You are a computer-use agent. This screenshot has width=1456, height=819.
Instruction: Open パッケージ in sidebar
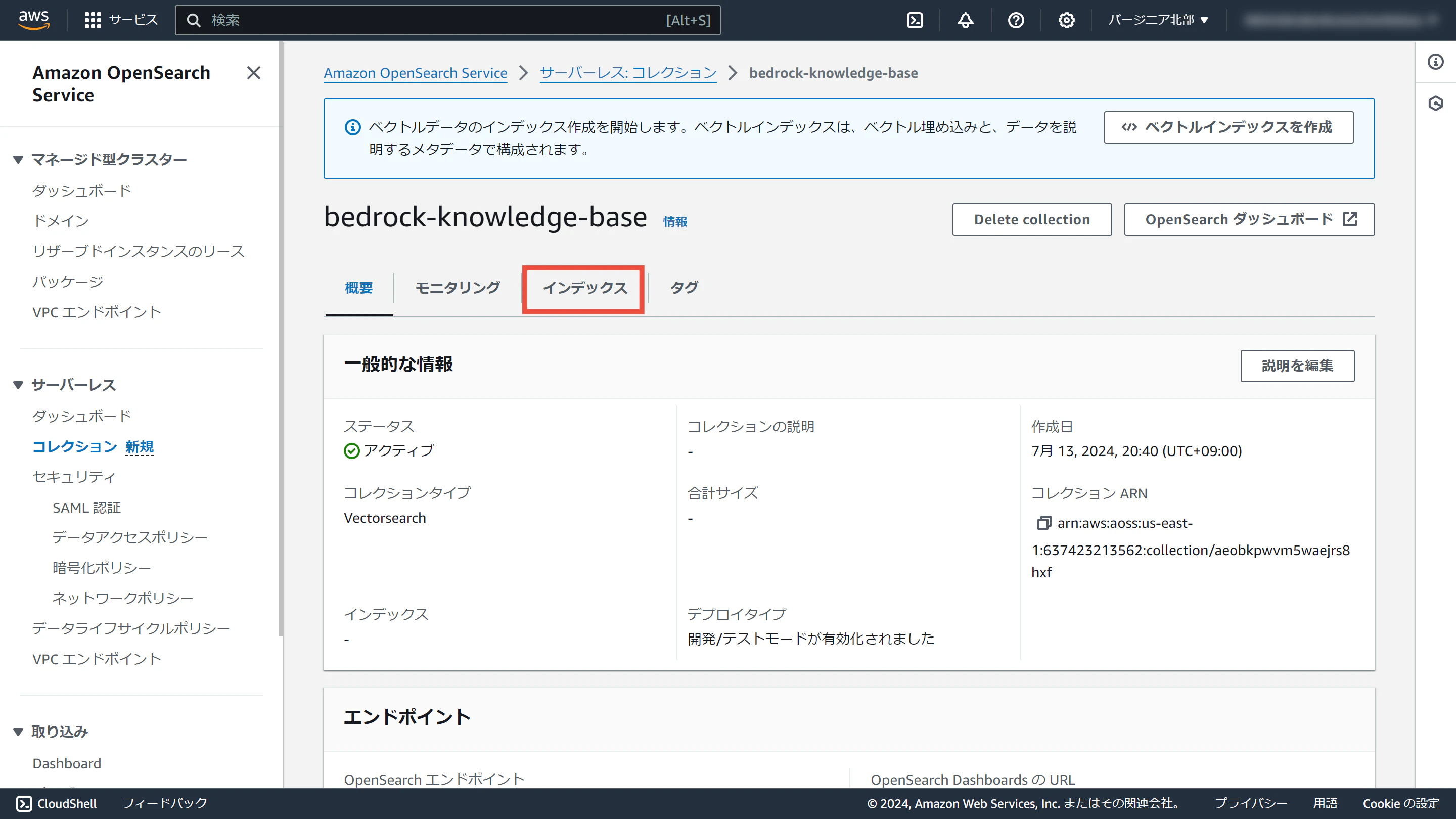[68, 282]
